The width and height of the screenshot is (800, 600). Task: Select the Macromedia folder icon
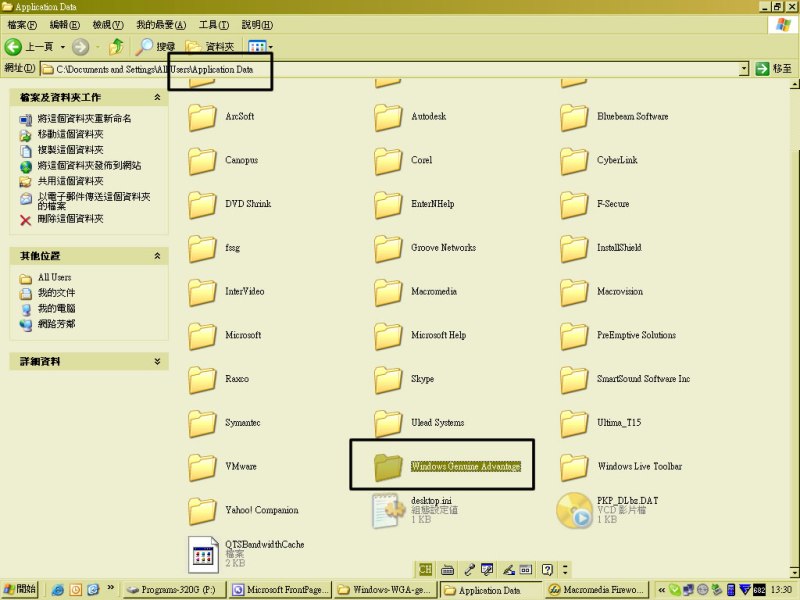(x=388, y=293)
